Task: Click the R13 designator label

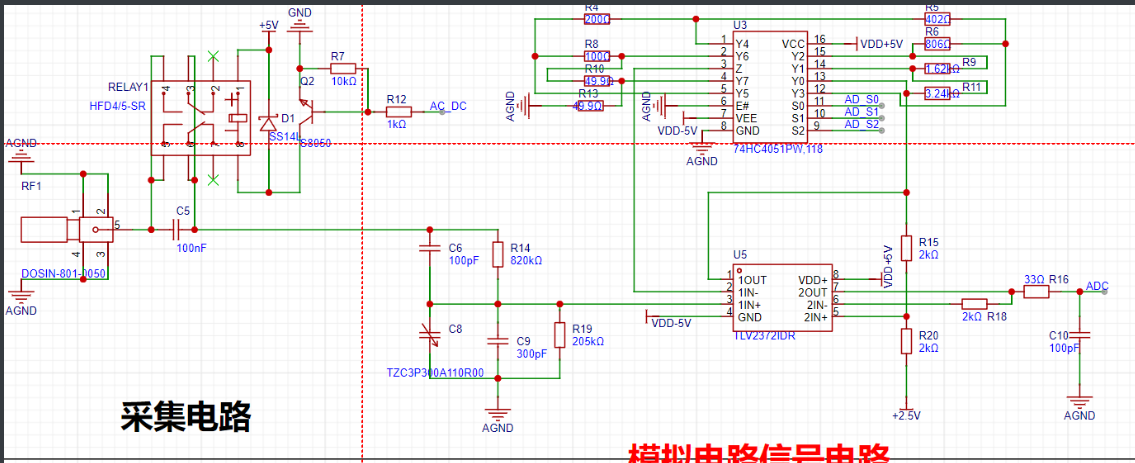Action: 588,94
